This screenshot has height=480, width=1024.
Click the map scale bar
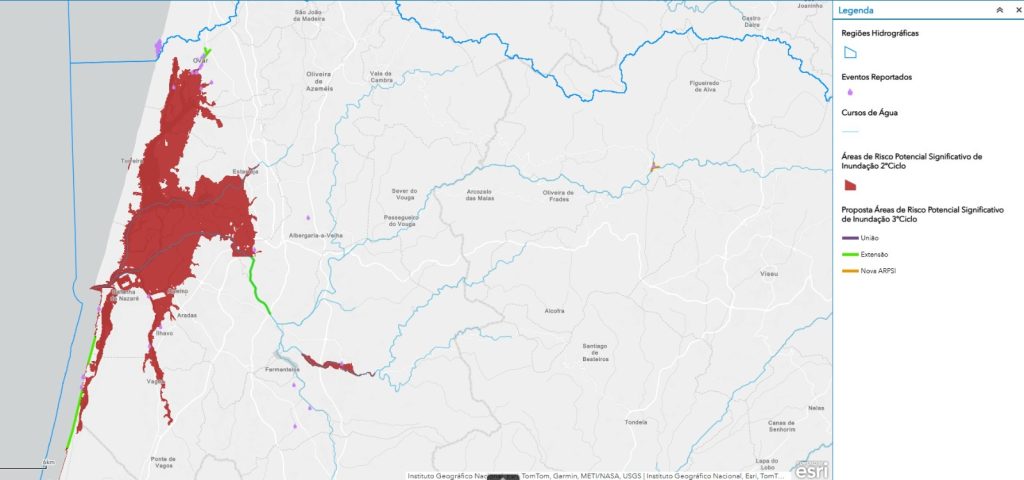(25, 466)
